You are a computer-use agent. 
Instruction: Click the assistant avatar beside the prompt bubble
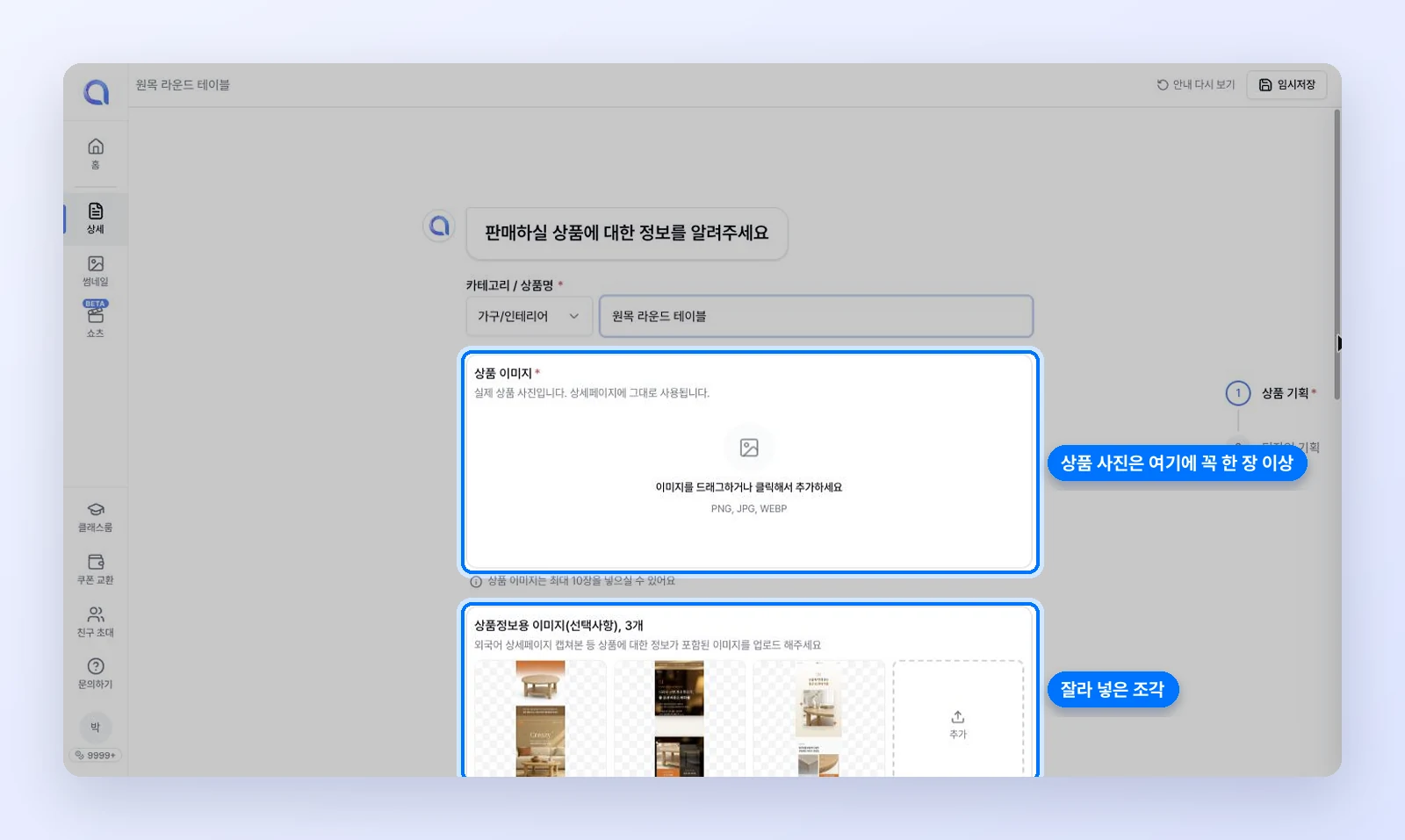pos(438,226)
